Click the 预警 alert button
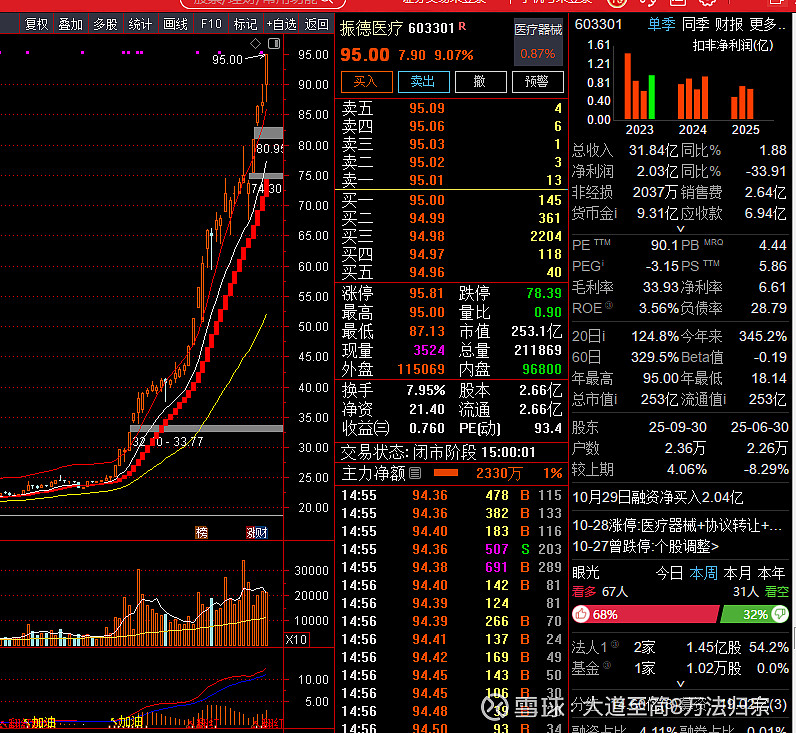Image resolution: width=796 pixels, height=733 pixels. click(537, 82)
